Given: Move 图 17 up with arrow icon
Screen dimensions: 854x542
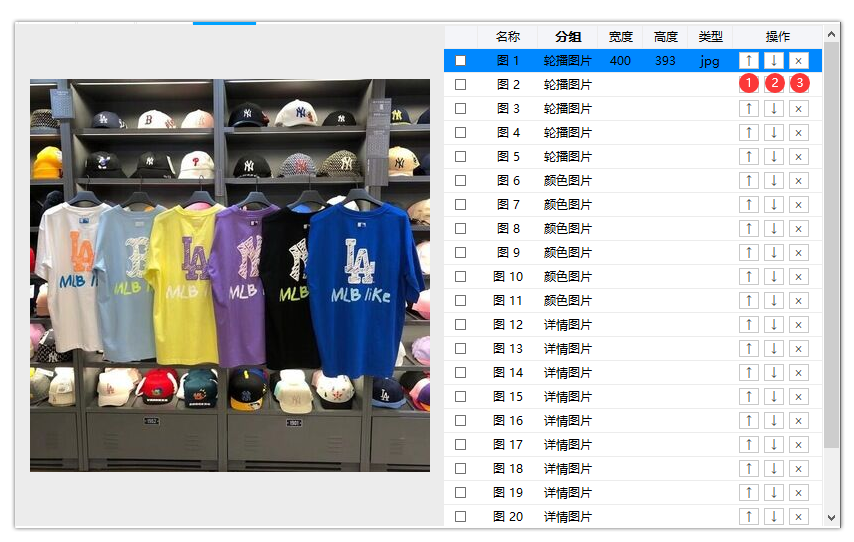Looking at the screenshot, I should (749, 444).
